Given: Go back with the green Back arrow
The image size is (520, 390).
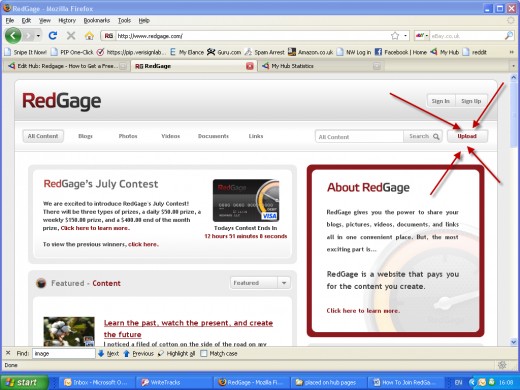Looking at the screenshot, I should click(13, 35).
